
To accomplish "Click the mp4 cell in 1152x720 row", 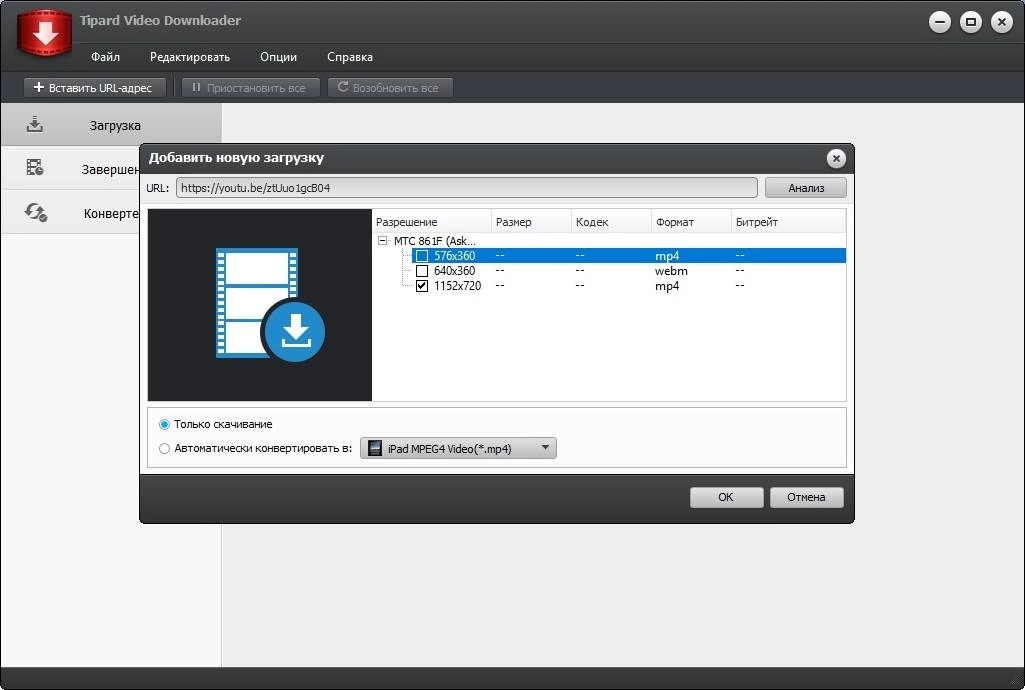I will tap(667, 286).
